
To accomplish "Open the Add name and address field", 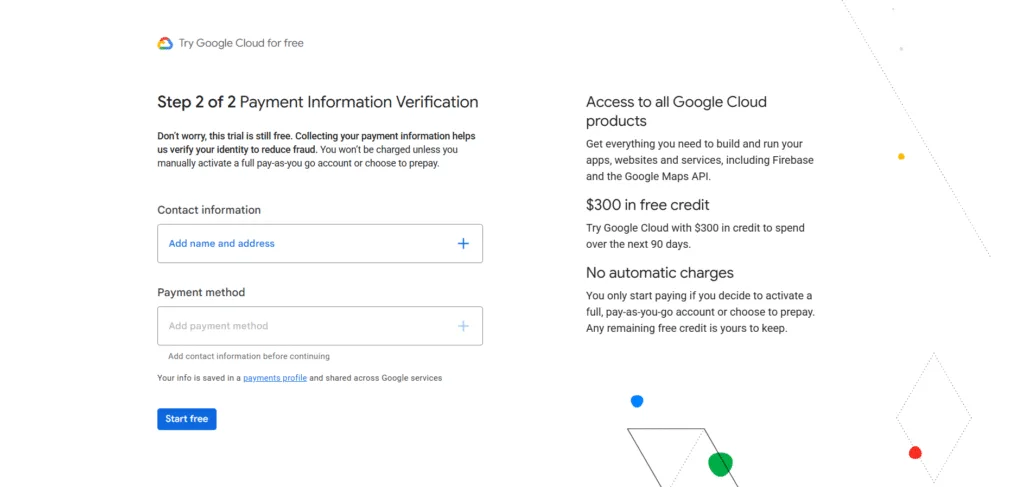I will (320, 244).
